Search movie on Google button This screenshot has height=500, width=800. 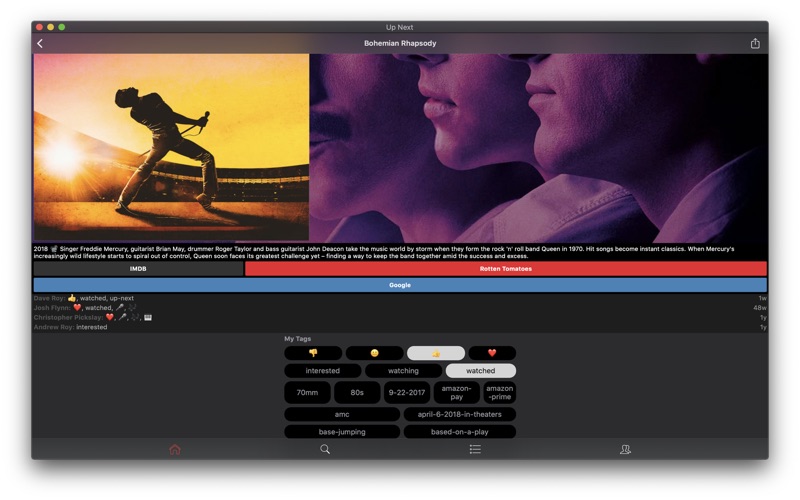coord(400,285)
